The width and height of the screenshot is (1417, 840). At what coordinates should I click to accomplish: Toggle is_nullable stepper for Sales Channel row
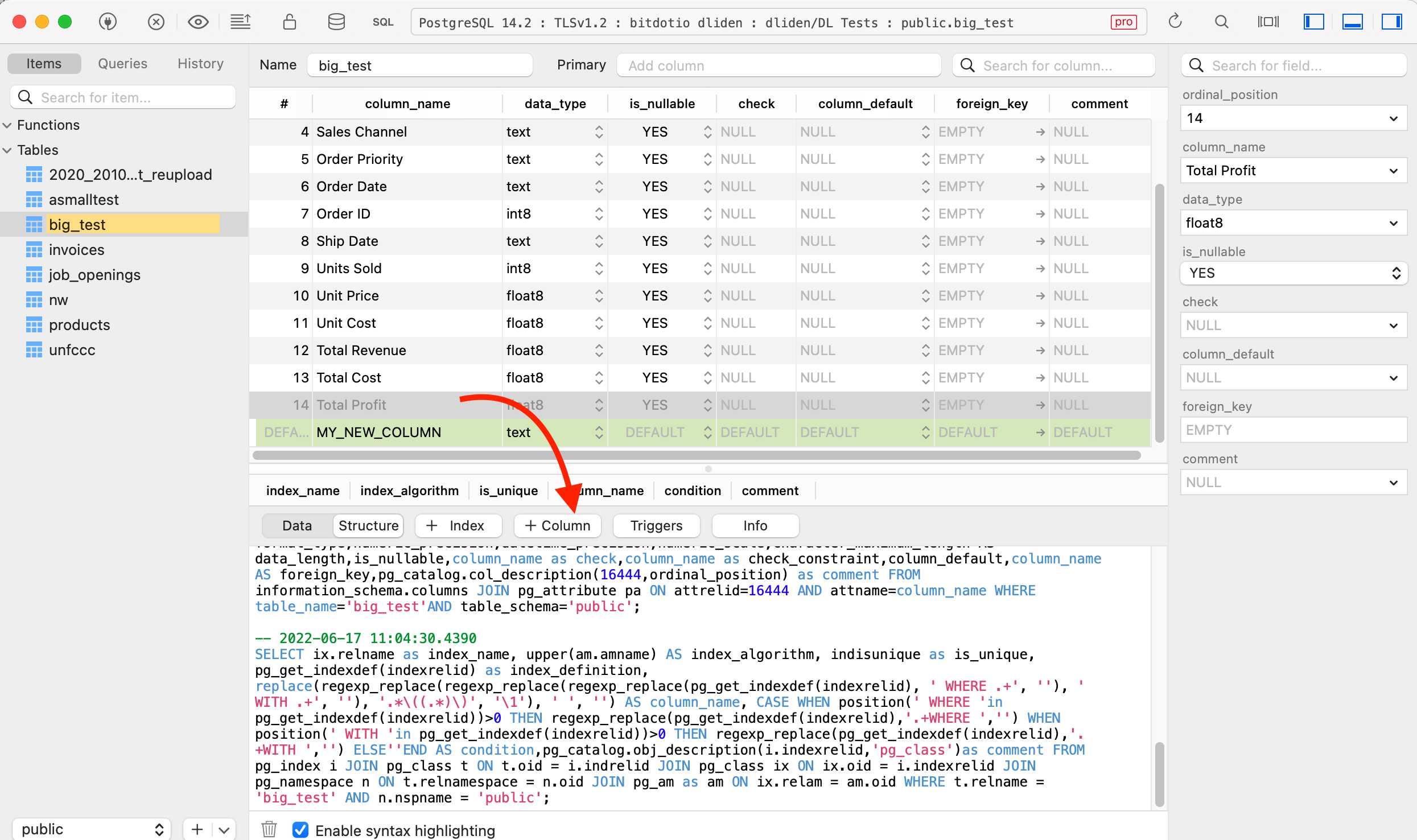click(x=707, y=132)
